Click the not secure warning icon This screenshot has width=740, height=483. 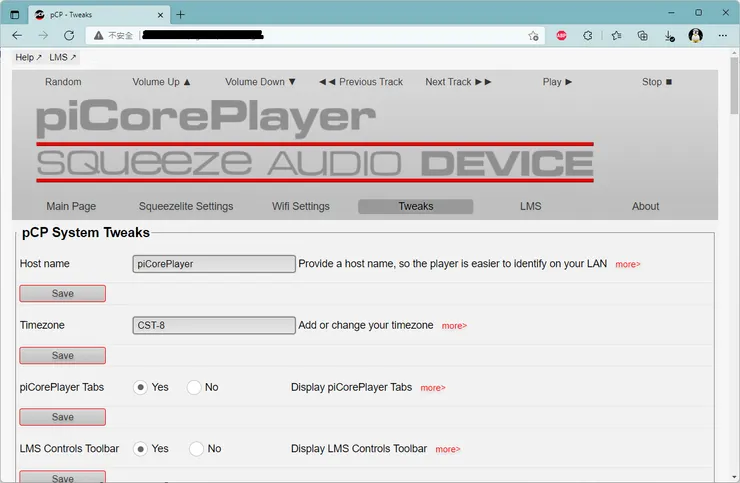click(x=98, y=35)
